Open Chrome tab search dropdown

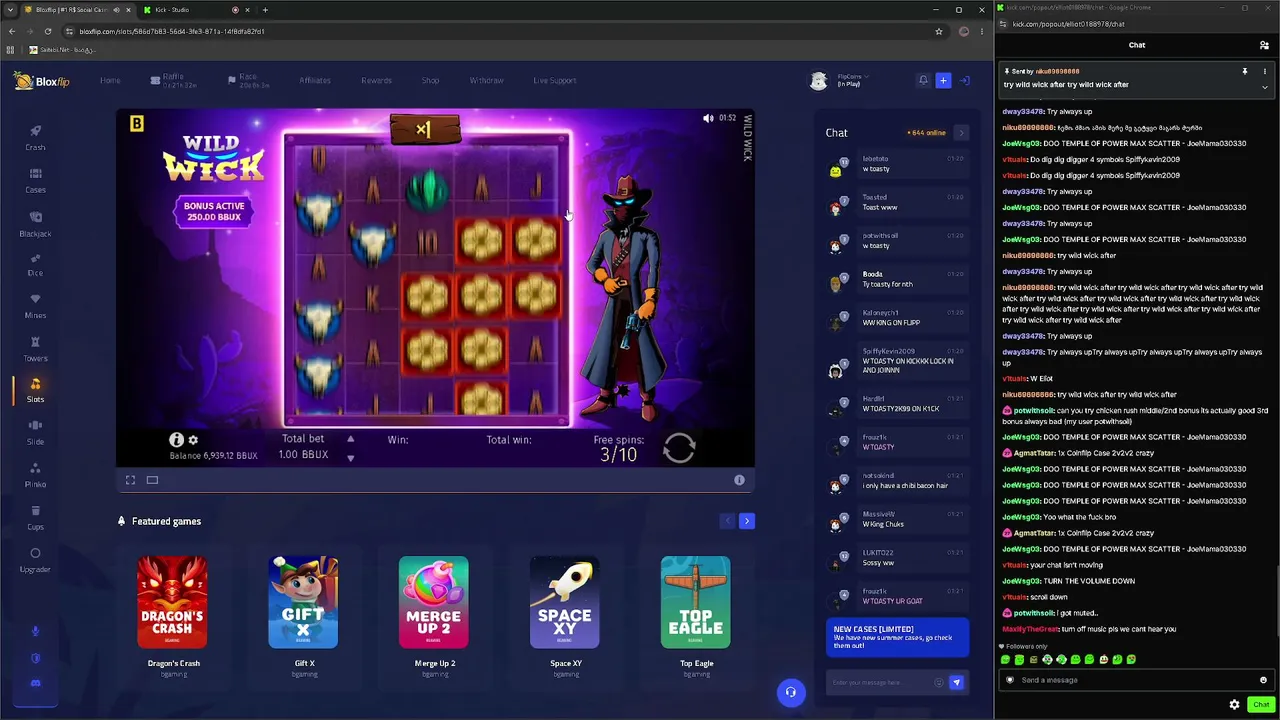(x=10, y=10)
